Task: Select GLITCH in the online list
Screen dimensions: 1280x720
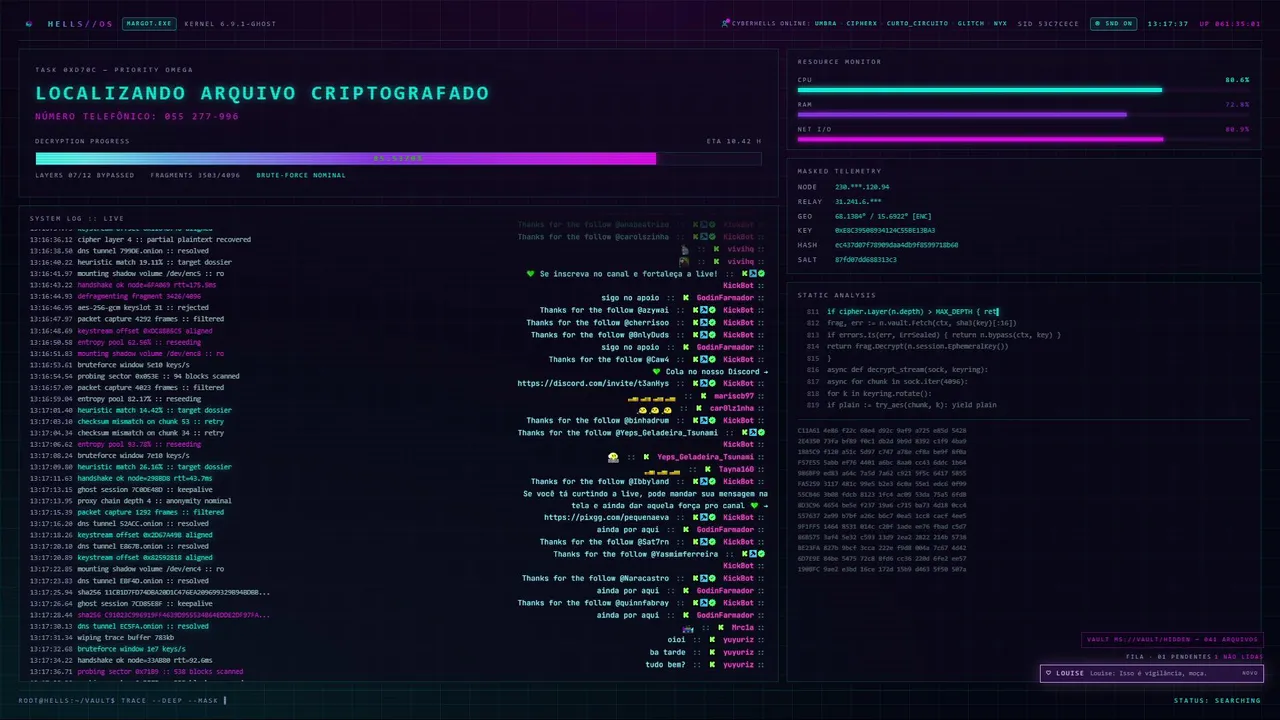Action: click(970, 23)
